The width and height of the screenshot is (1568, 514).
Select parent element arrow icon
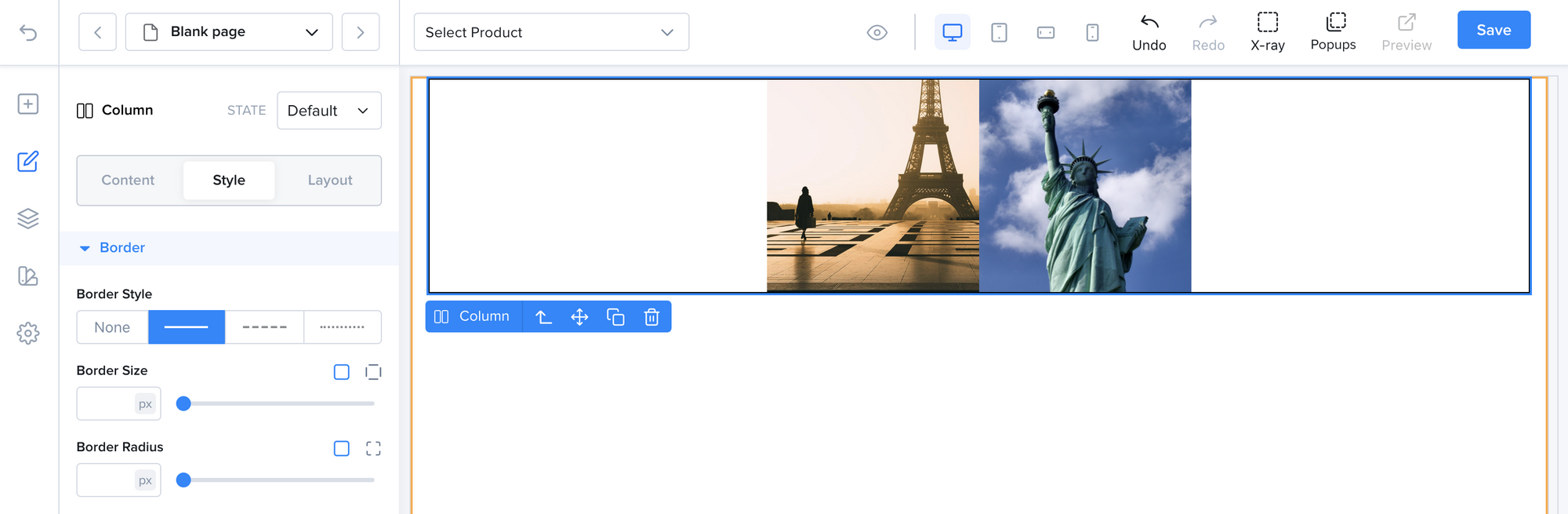point(543,316)
